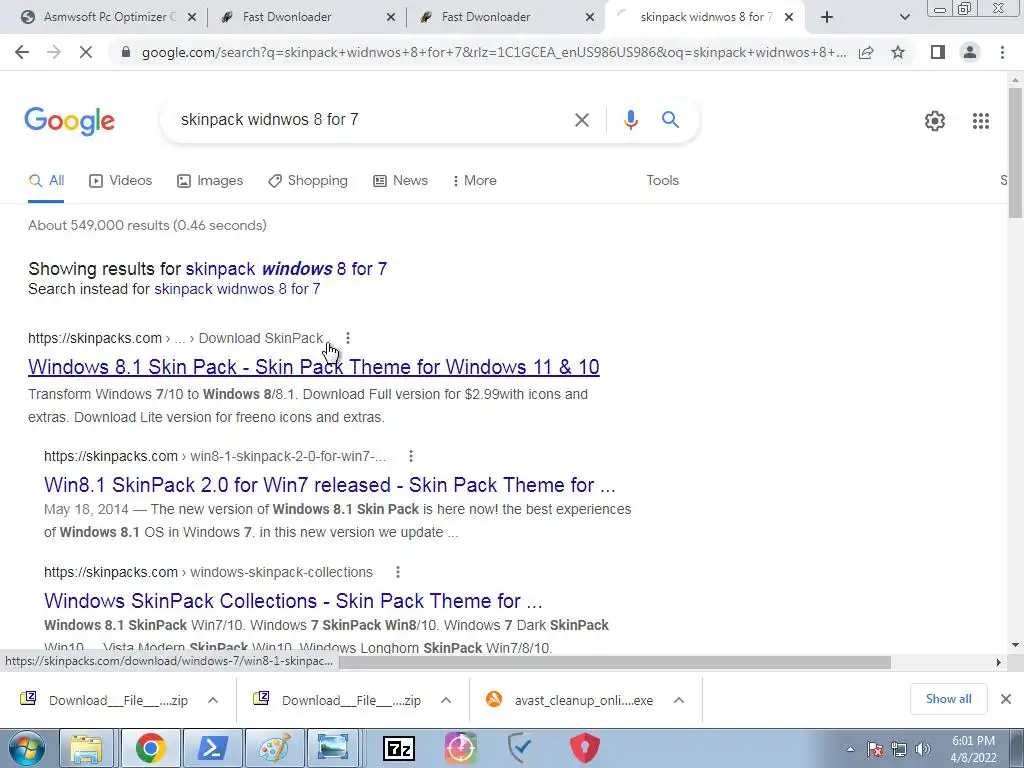The image size is (1024, 768).
Task: Share this page via address bar icon
Action: (x=866, y=52)
